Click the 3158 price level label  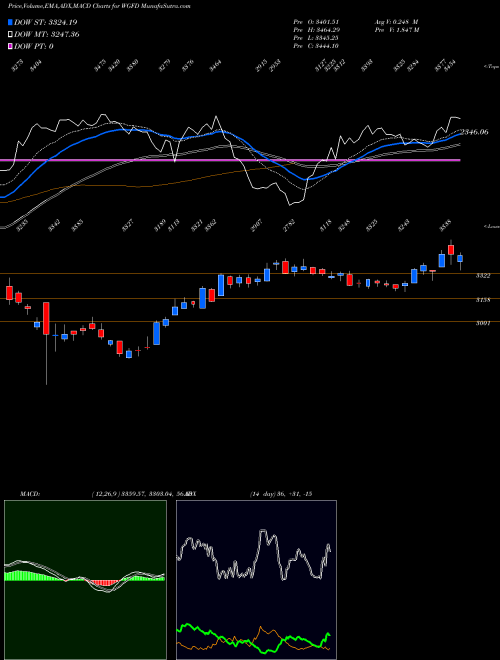point(483,300)
